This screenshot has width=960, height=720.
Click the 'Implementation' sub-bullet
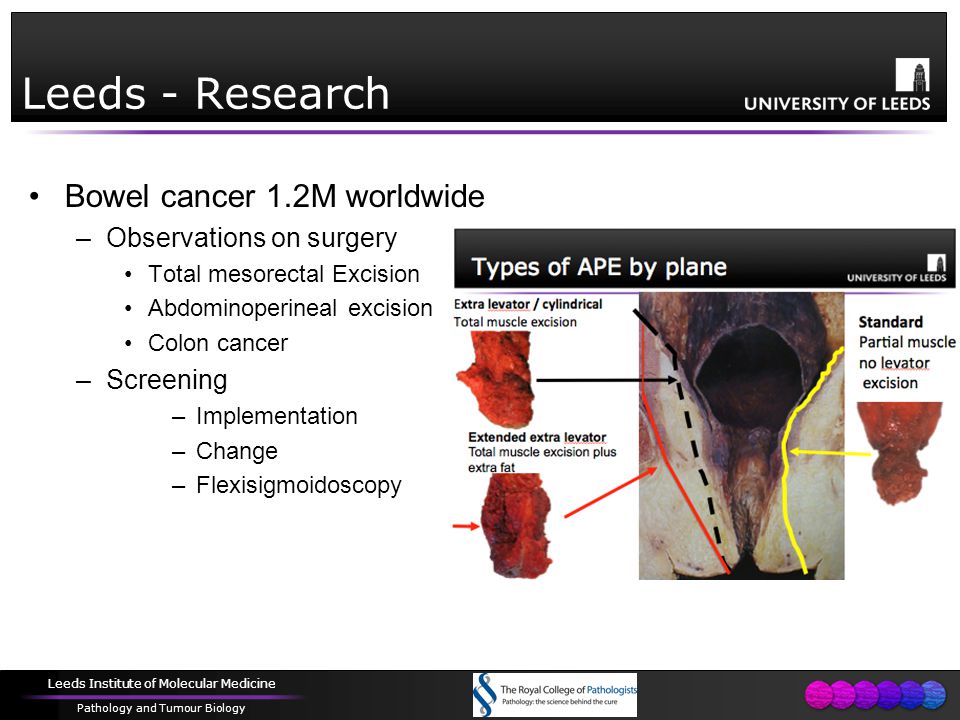click(x=277, y=416)
